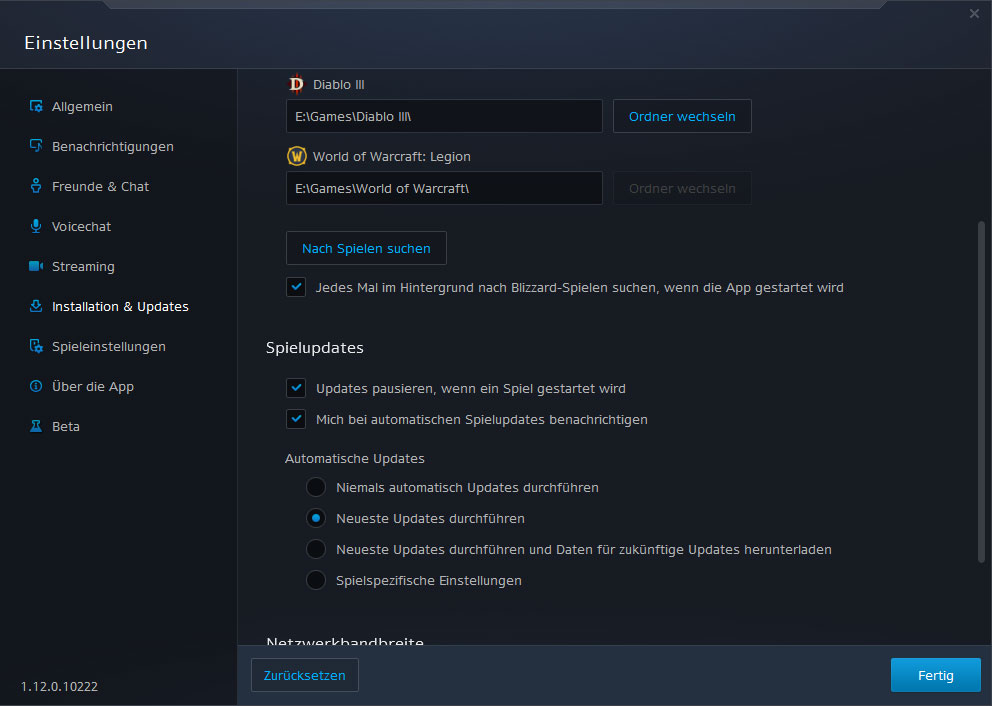Click the Allgemein sidebar icon
Image resolution: width=992 pixels, height=706 pixels.
click(36, 106)
